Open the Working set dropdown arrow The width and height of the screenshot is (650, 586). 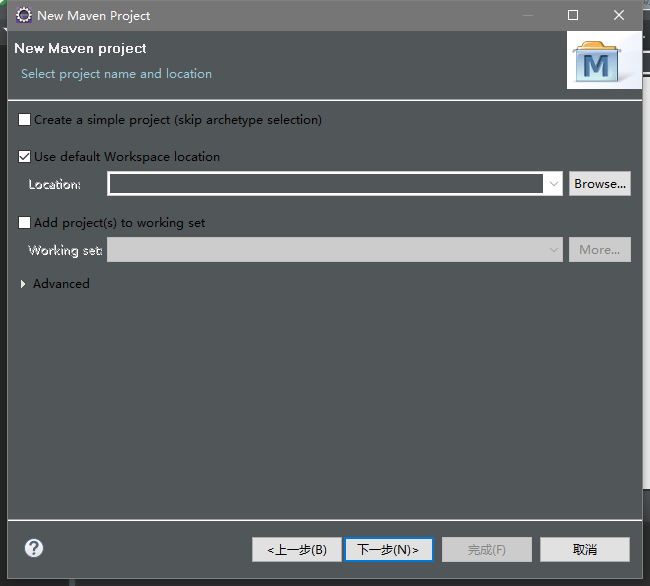tap(553, 249)
